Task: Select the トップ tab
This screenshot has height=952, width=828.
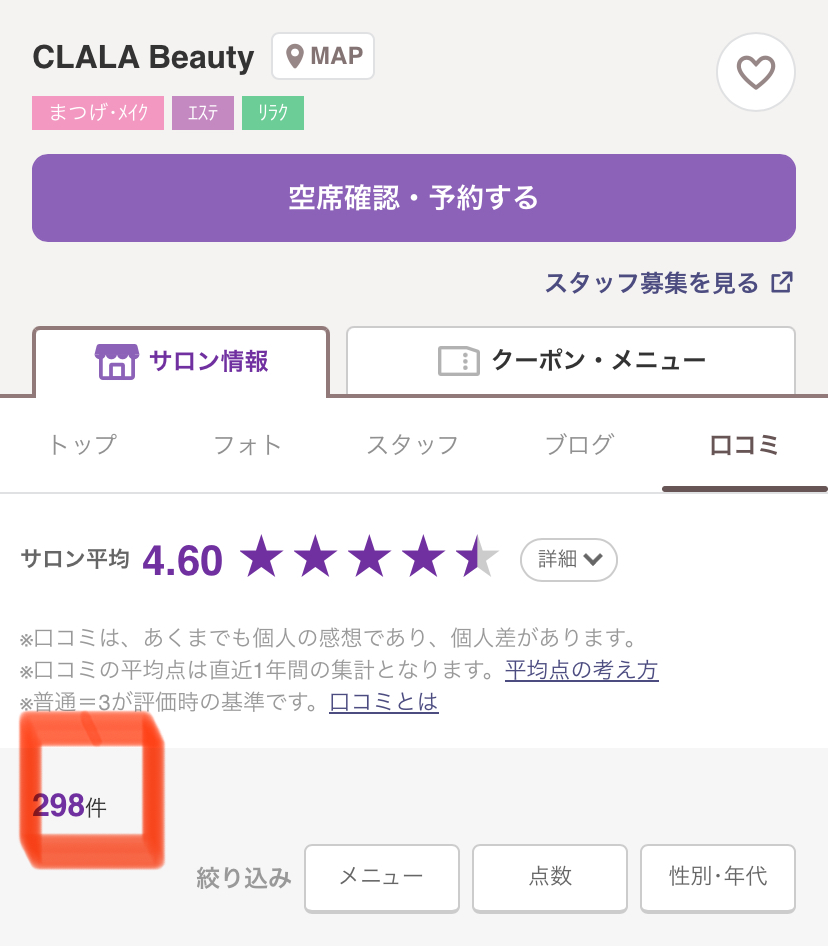Action: [x=83, y=445]
